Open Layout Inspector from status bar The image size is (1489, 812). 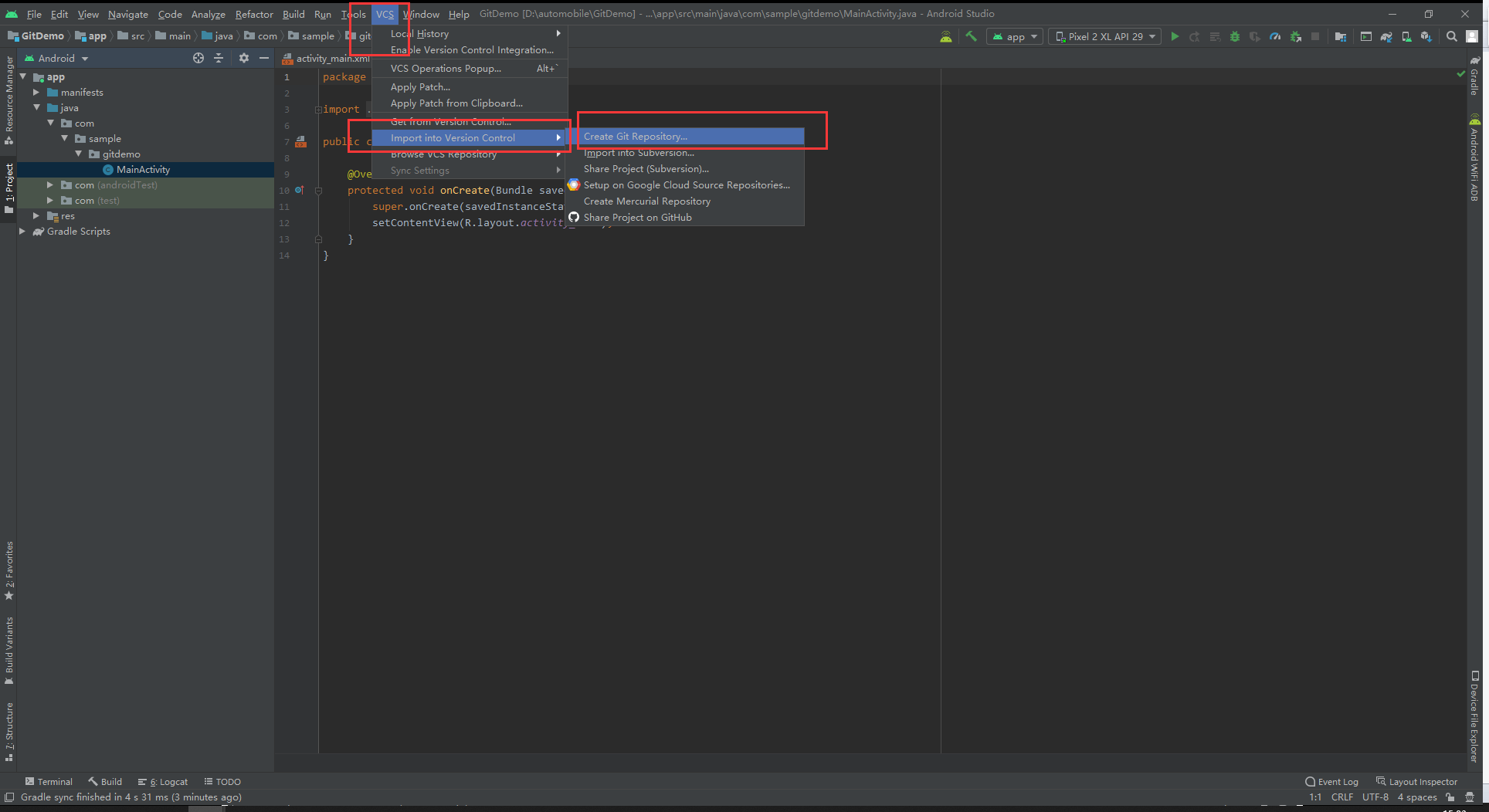point(1416,782)
